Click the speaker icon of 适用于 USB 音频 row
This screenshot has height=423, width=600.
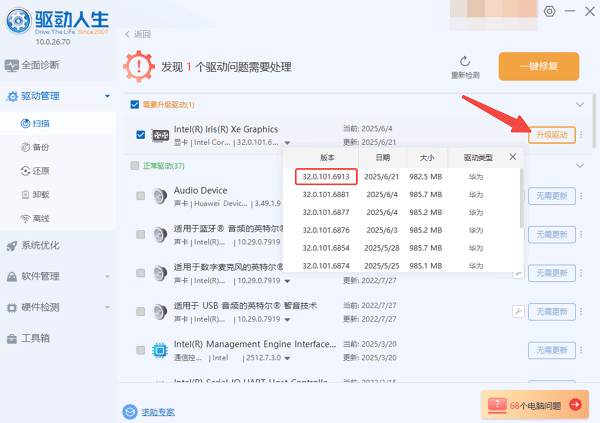tap(160, 312)
